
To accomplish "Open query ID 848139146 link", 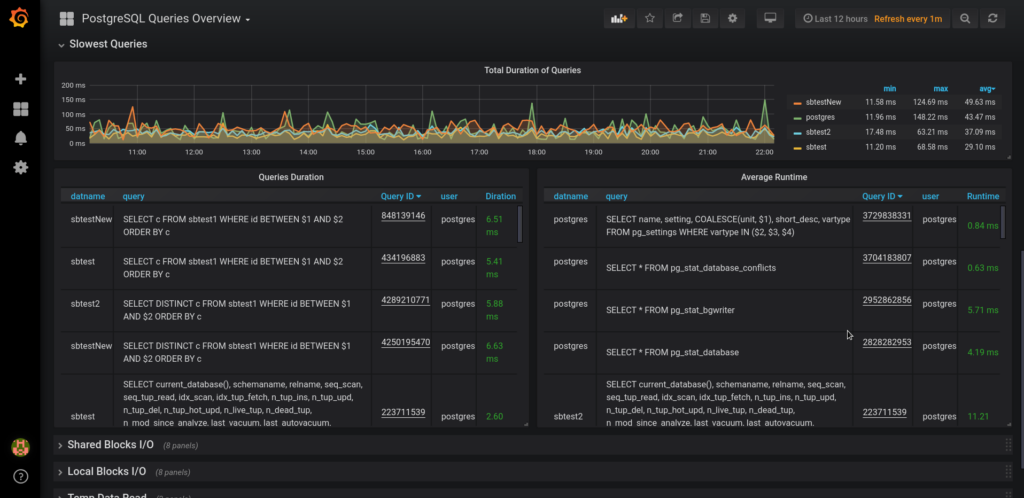I will (x=403, y=215).
